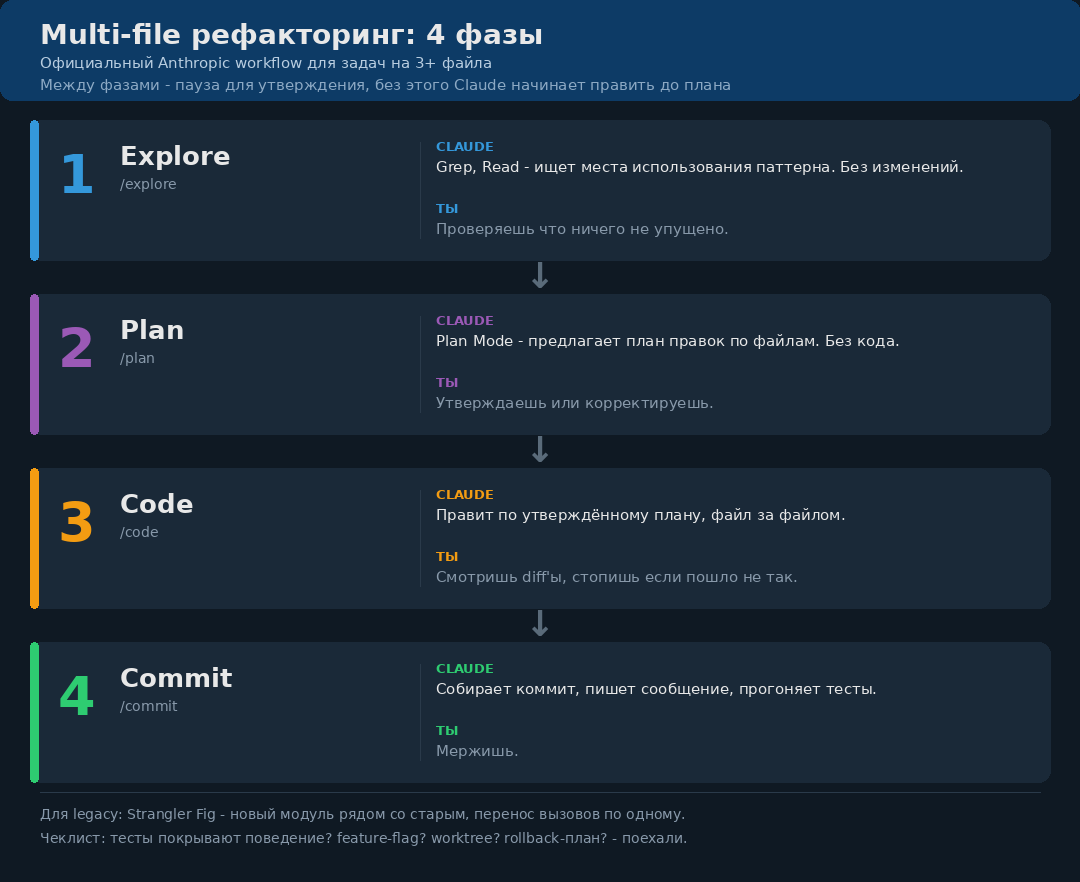This screenshot has height=882, width=1080.
Task: Click the orange CLAUDE label in Code card
Action: point(464,495)
